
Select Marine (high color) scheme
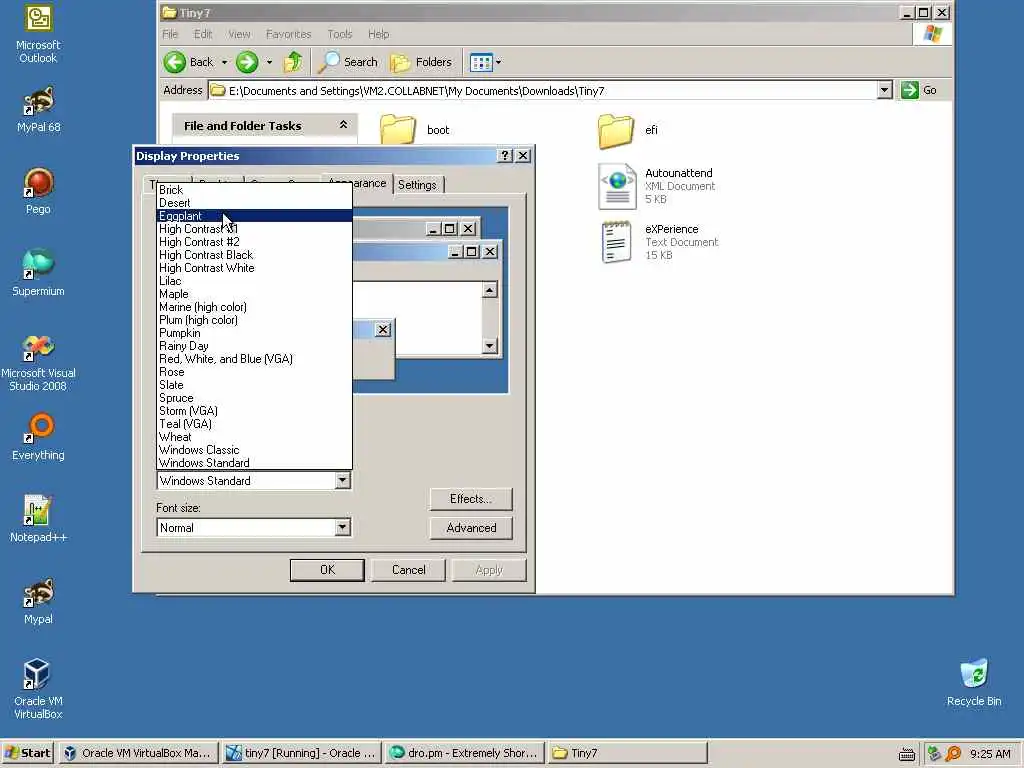(x=255, y=307)
